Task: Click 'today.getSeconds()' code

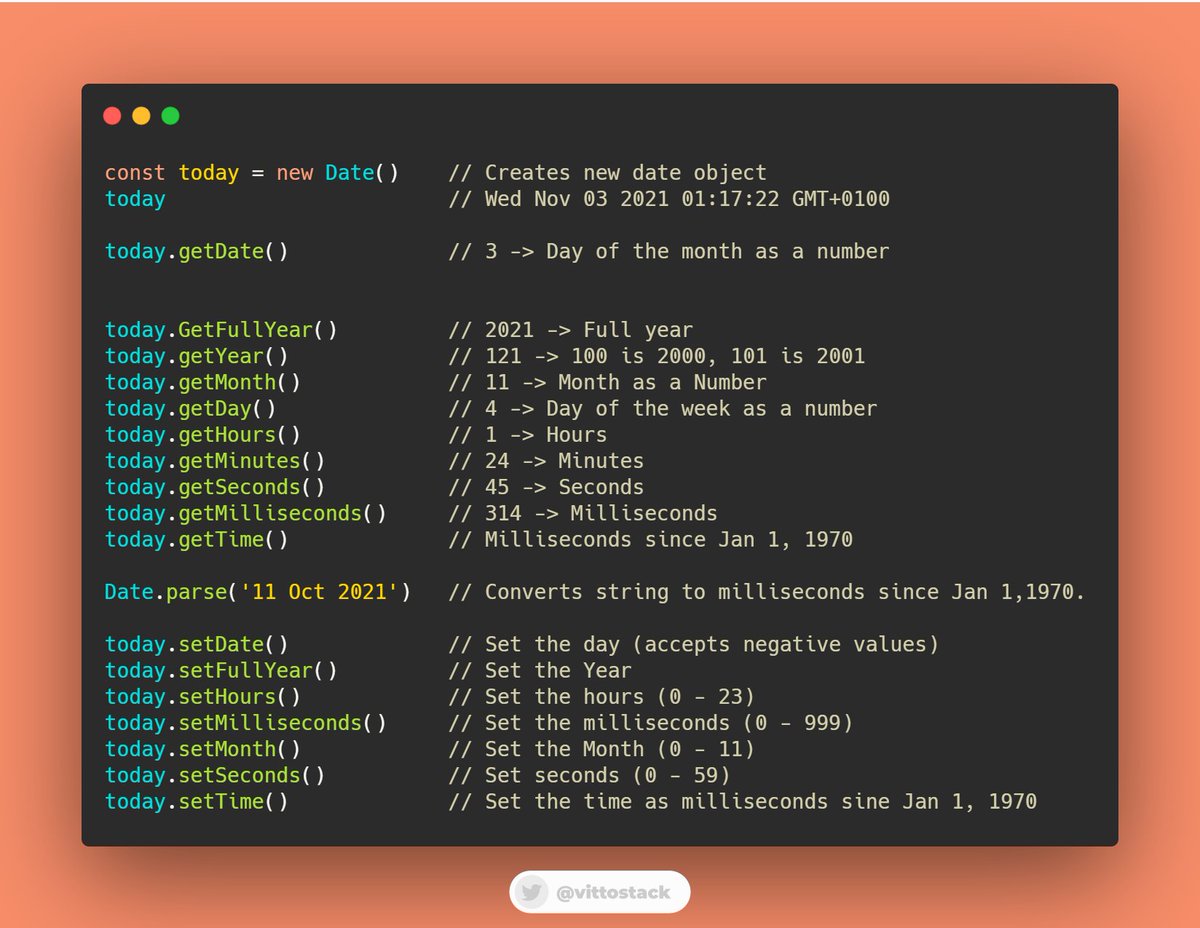Action: pyautogui.click(x=215, y=487)
